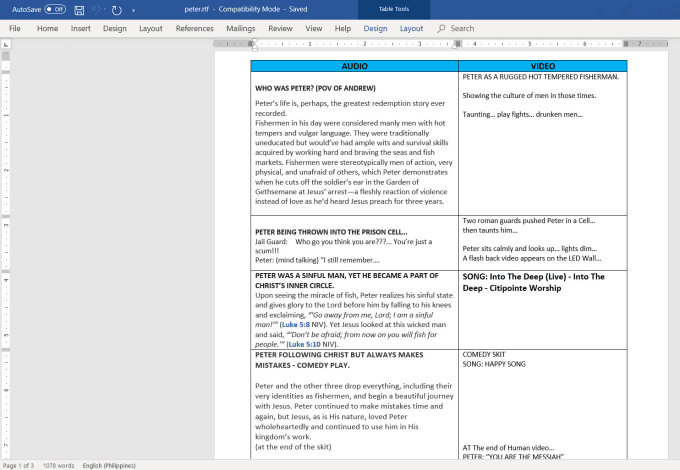The image size is (680, 470).
Task: Click the Search box text
Action: pos(462,29)
